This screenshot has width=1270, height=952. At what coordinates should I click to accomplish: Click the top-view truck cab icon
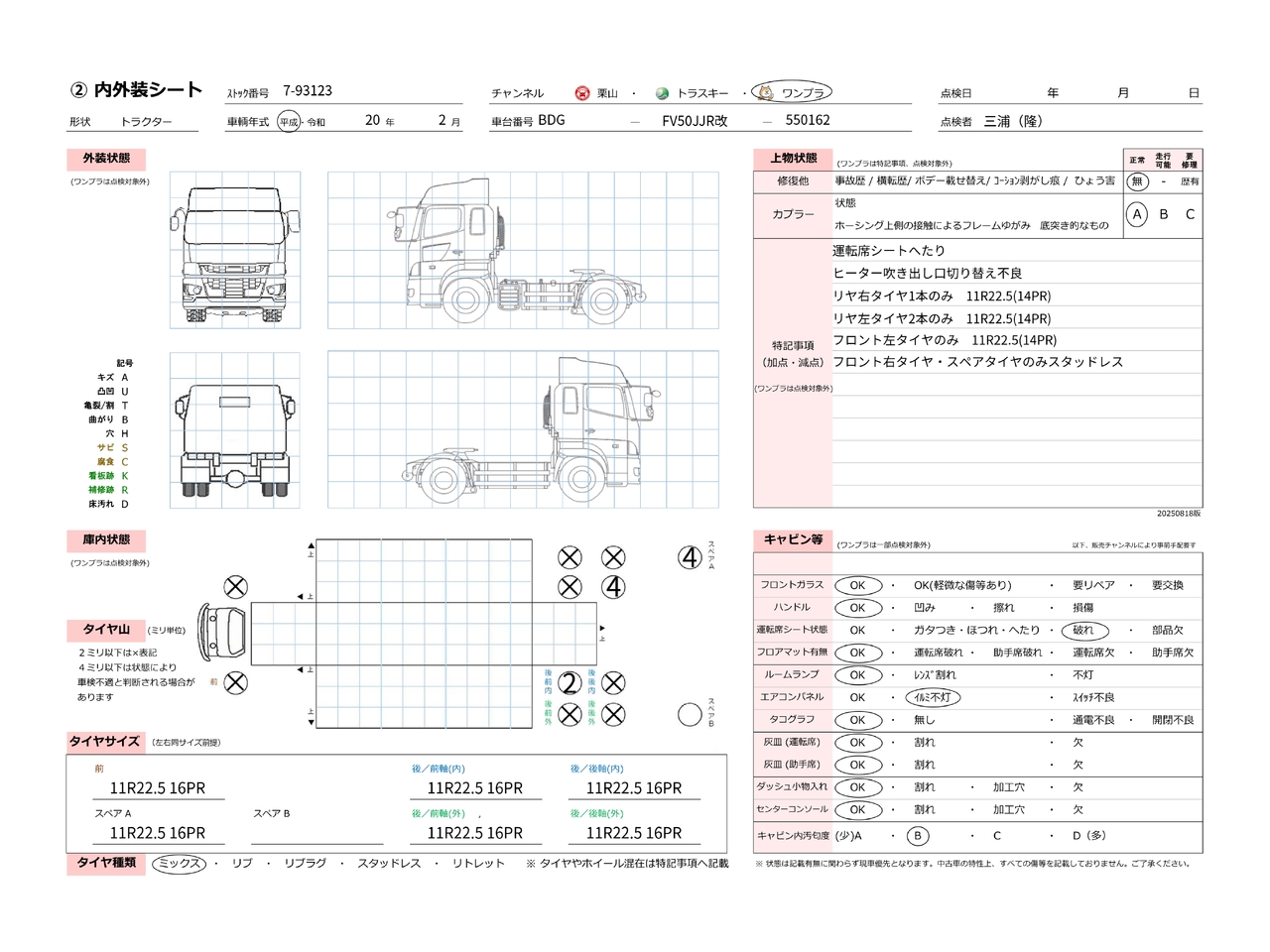click(x=222, y=631)
